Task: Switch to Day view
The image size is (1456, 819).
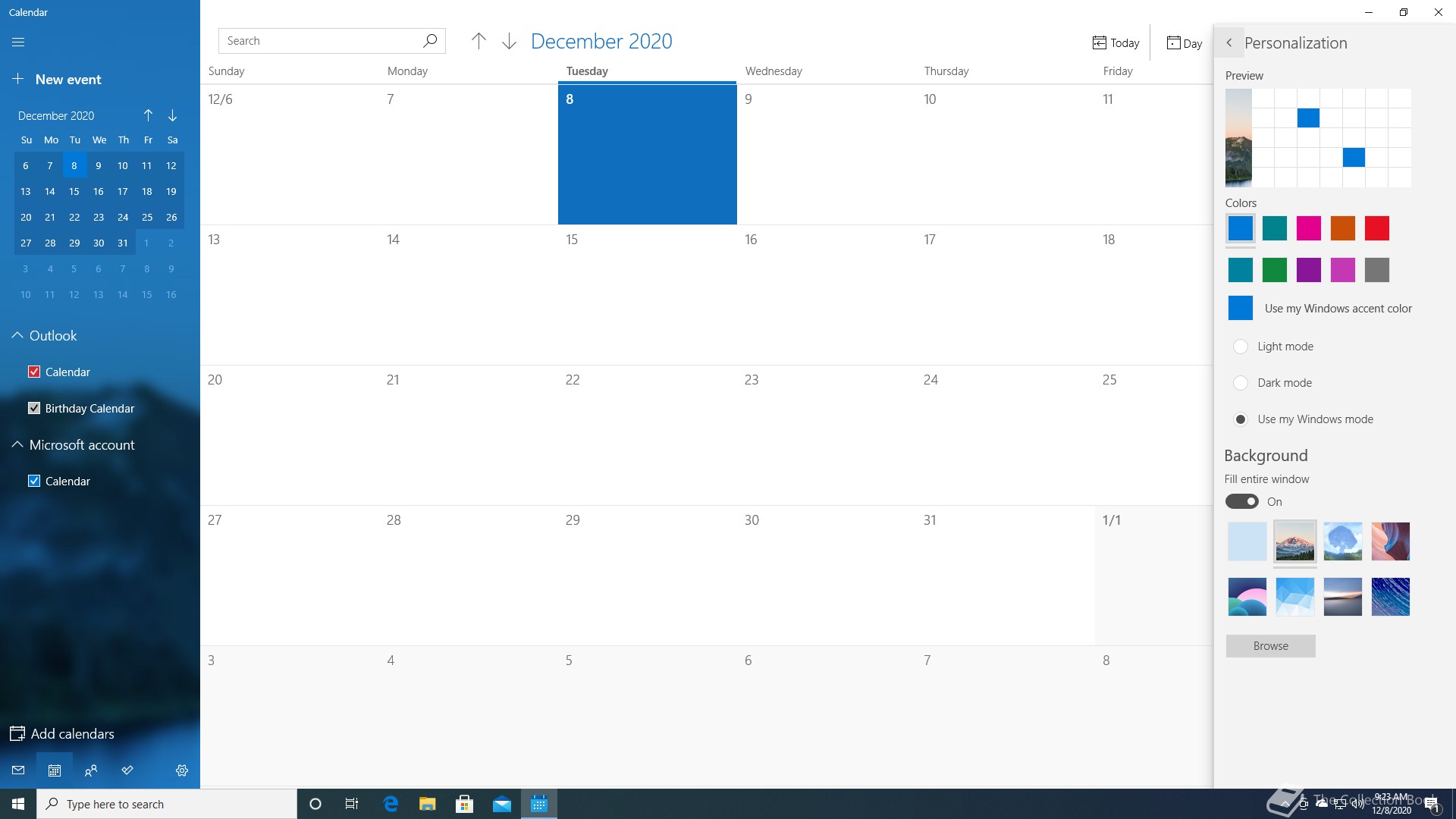Action: [1185, 43]
